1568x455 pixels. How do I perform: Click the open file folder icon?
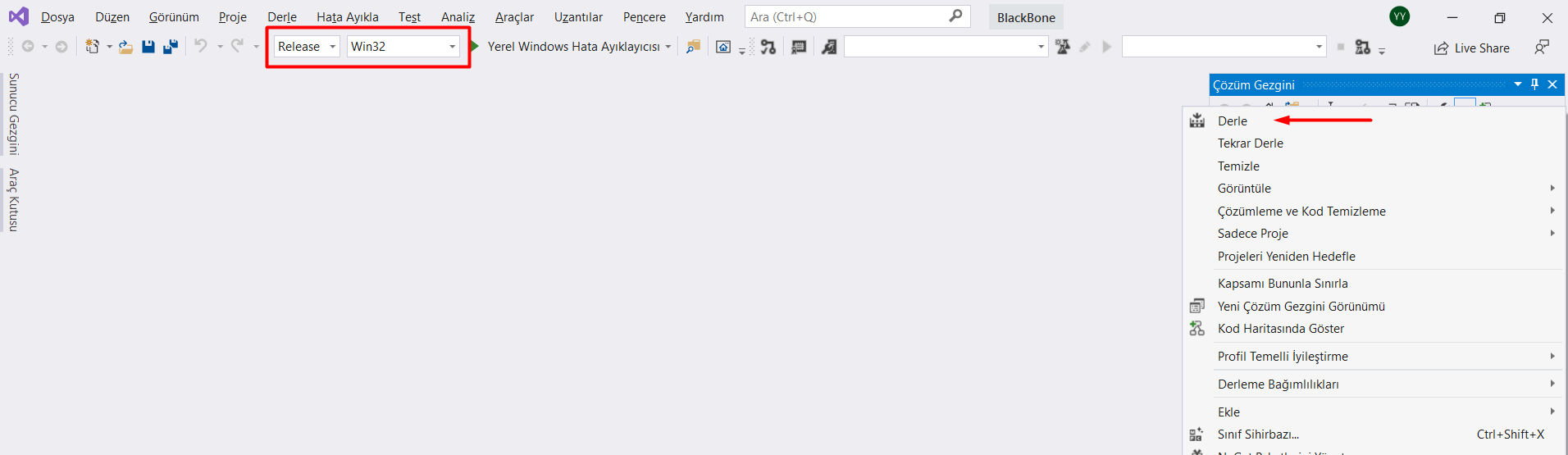pos(125,47)
